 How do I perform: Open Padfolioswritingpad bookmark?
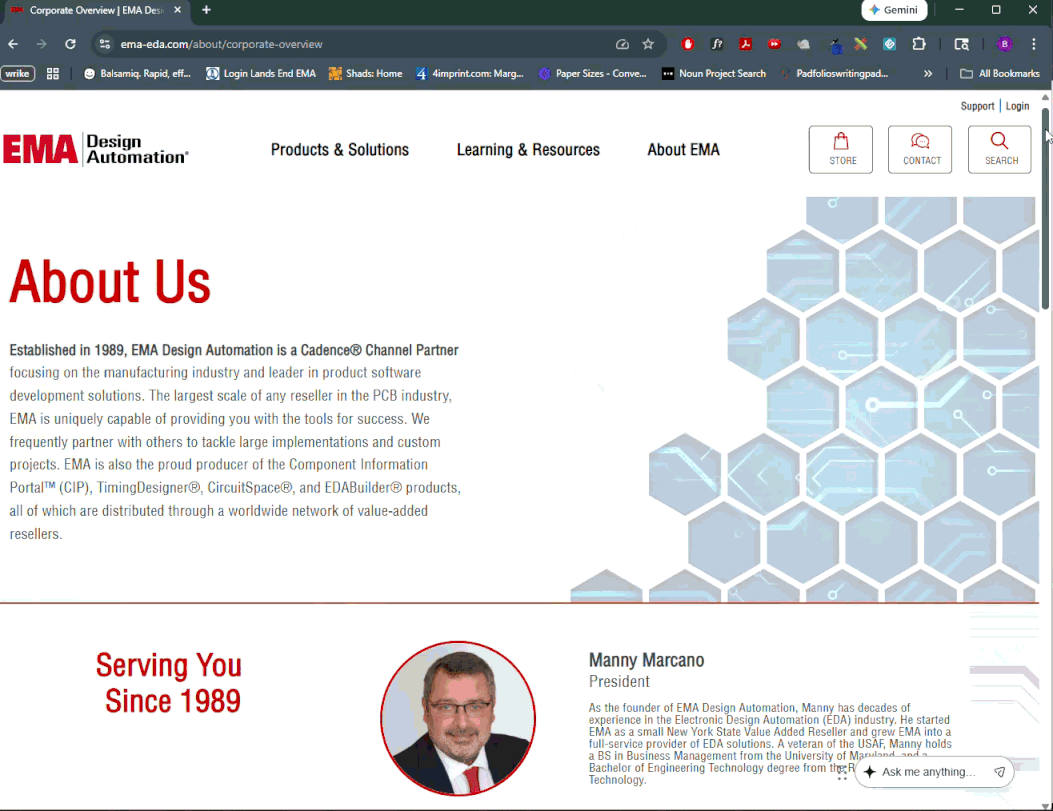tap(835, 74)
